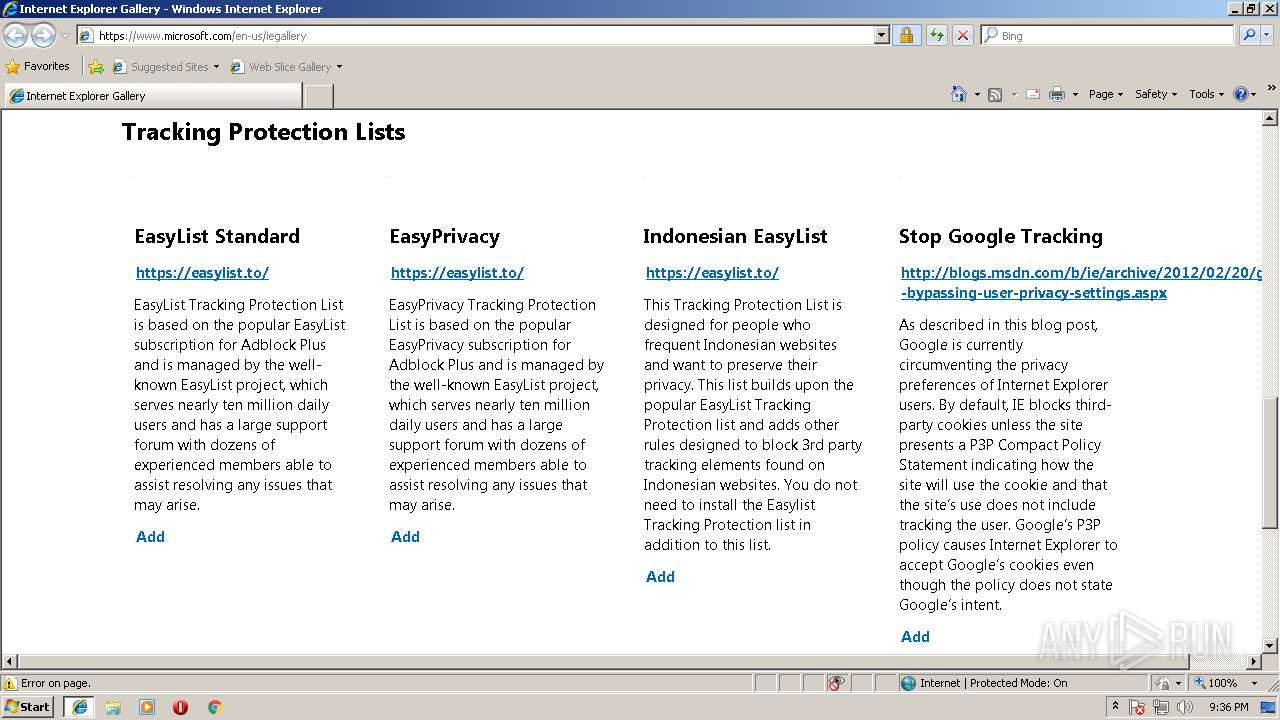
Task: Click the Error on page warning icon
Action: (x=11, y=683)
